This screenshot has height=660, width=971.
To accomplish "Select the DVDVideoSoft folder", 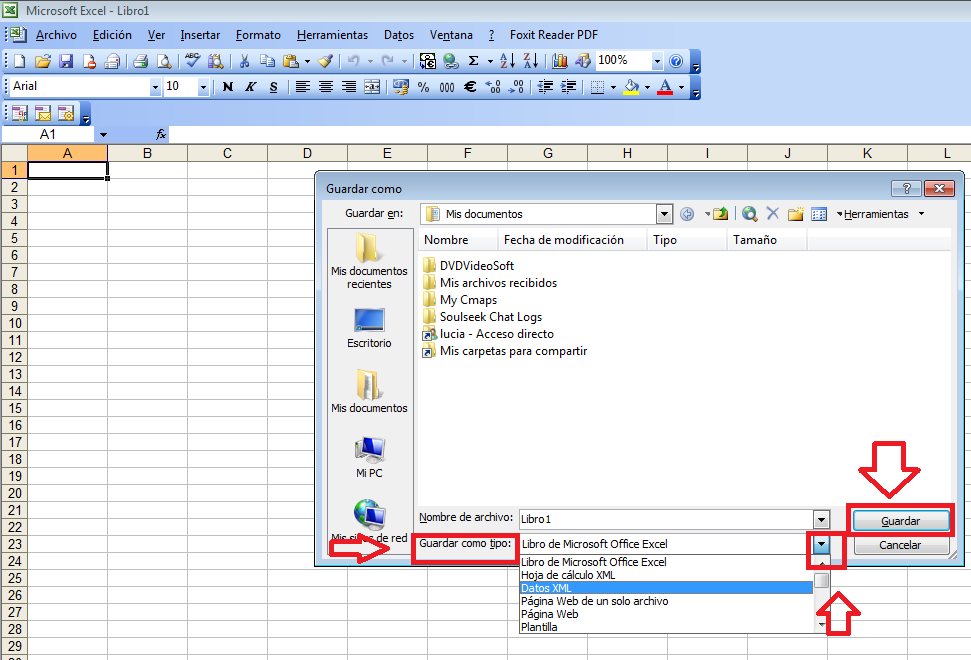I will [x=469, y=266].
